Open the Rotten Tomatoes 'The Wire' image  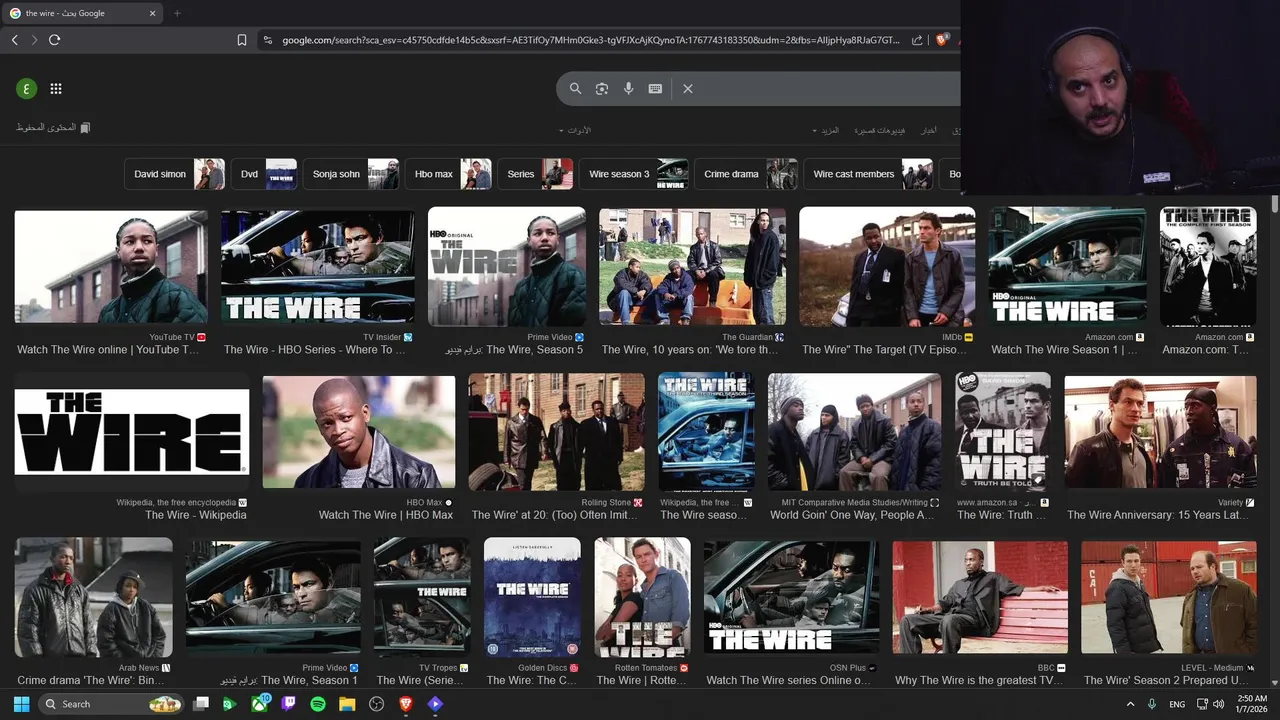(x=642, y=598)
